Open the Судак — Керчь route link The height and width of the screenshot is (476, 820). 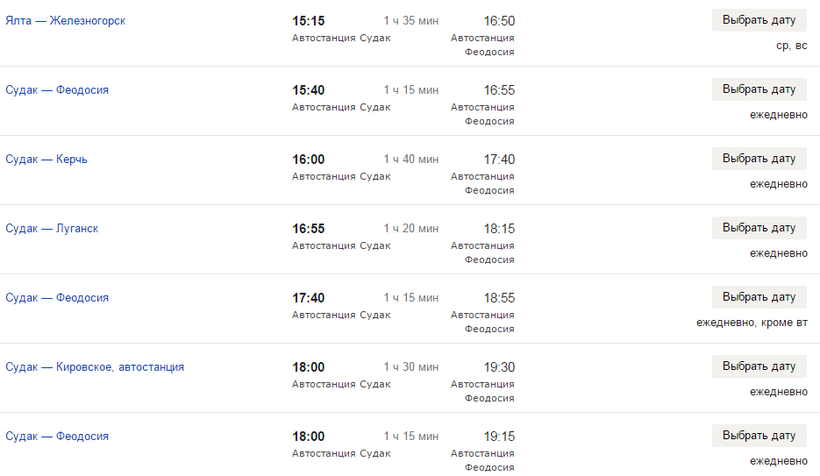pos(46,159)
